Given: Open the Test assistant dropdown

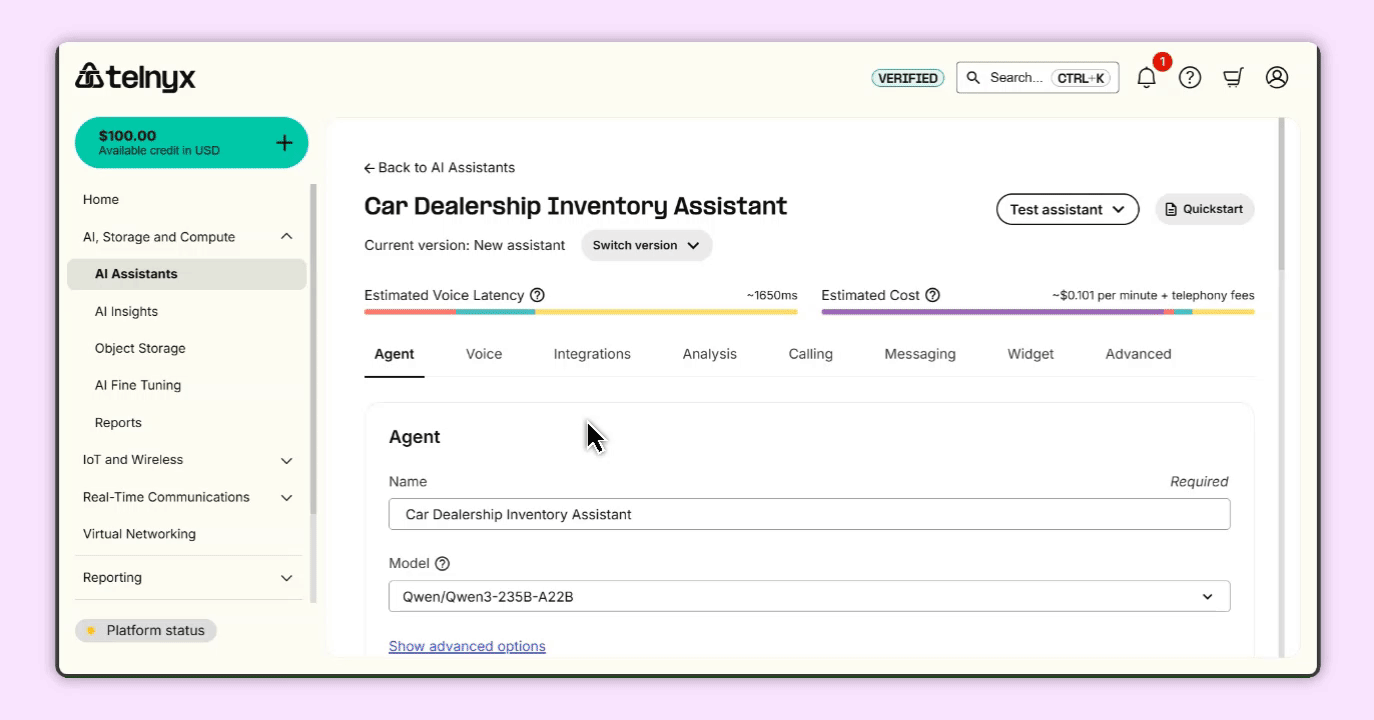Looking at the screenshot, I should click(1067, 209).
